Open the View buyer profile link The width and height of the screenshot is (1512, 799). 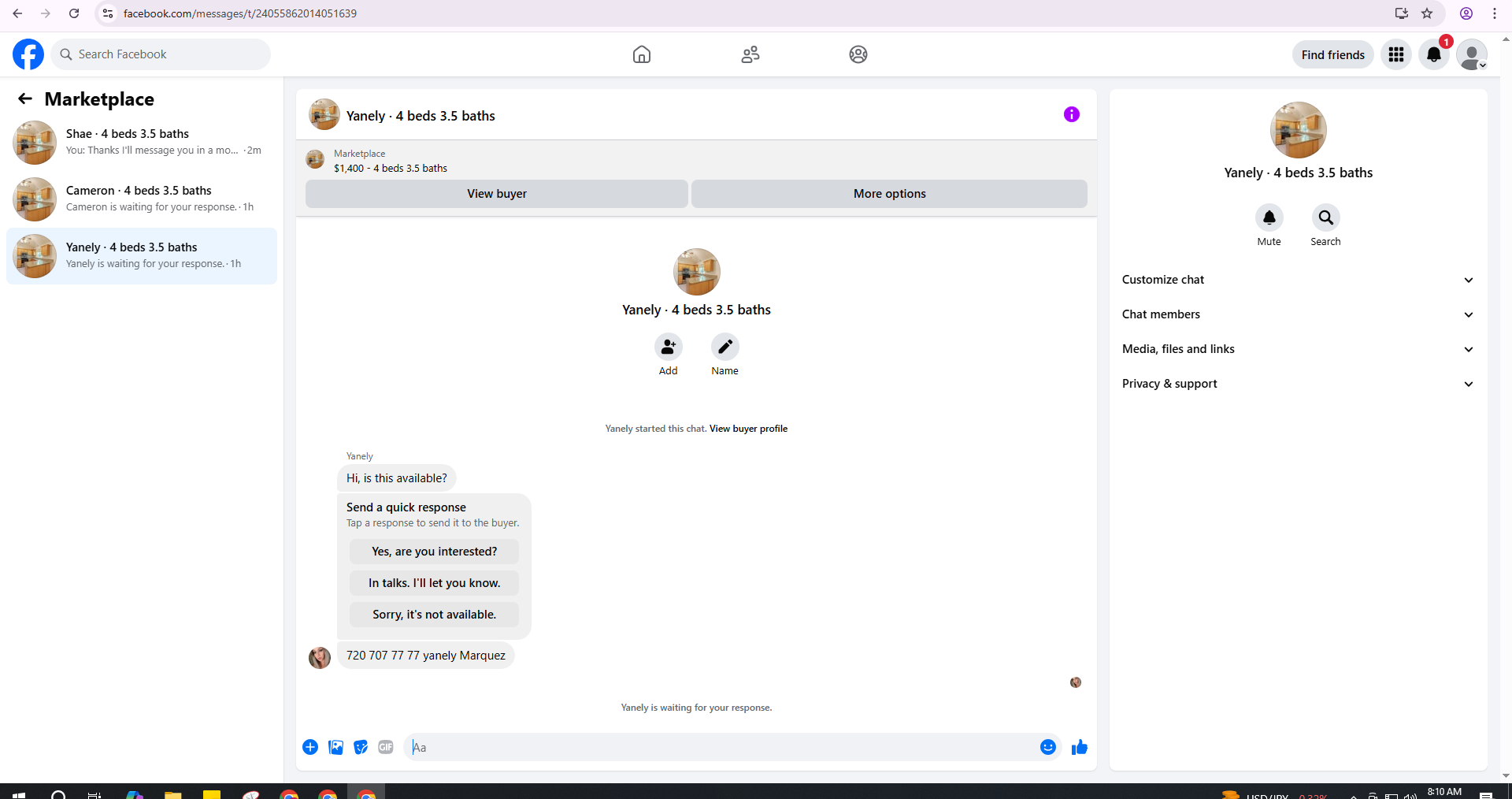748,429
